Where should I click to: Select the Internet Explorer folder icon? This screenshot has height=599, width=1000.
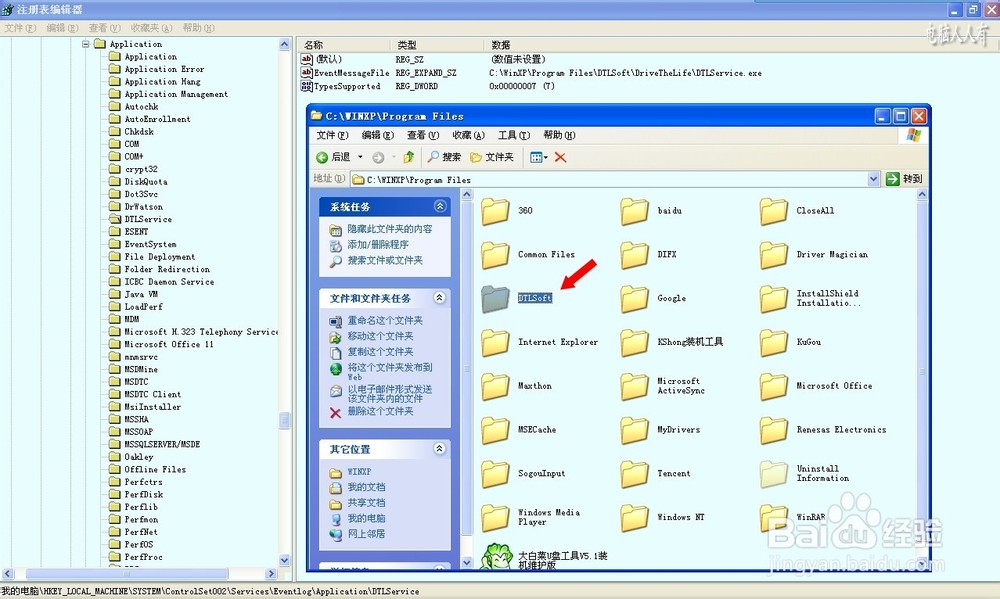tap(495, 343)
